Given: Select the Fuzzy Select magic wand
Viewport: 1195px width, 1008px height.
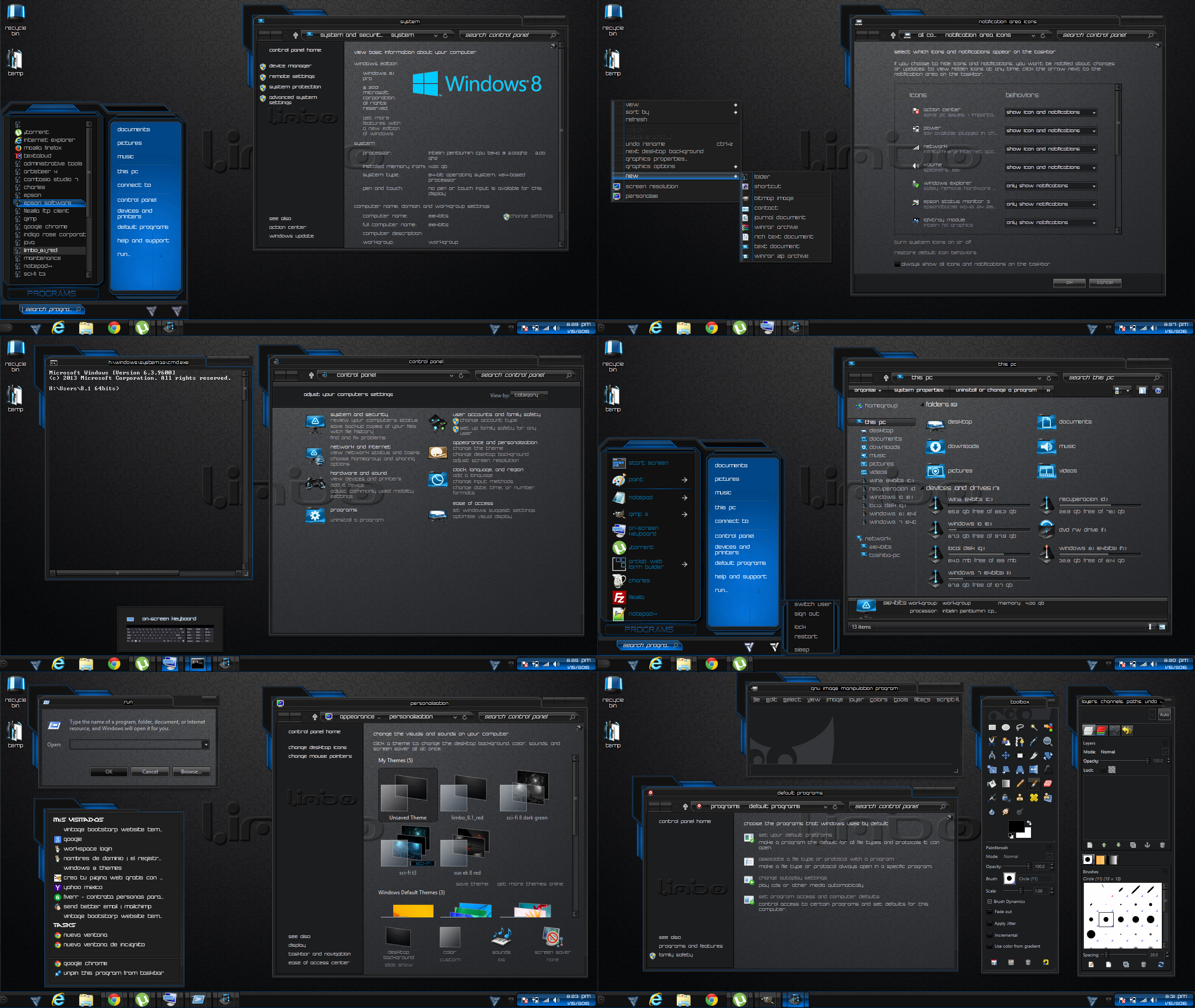Looking at the screenshot, I should point(1034,728).
